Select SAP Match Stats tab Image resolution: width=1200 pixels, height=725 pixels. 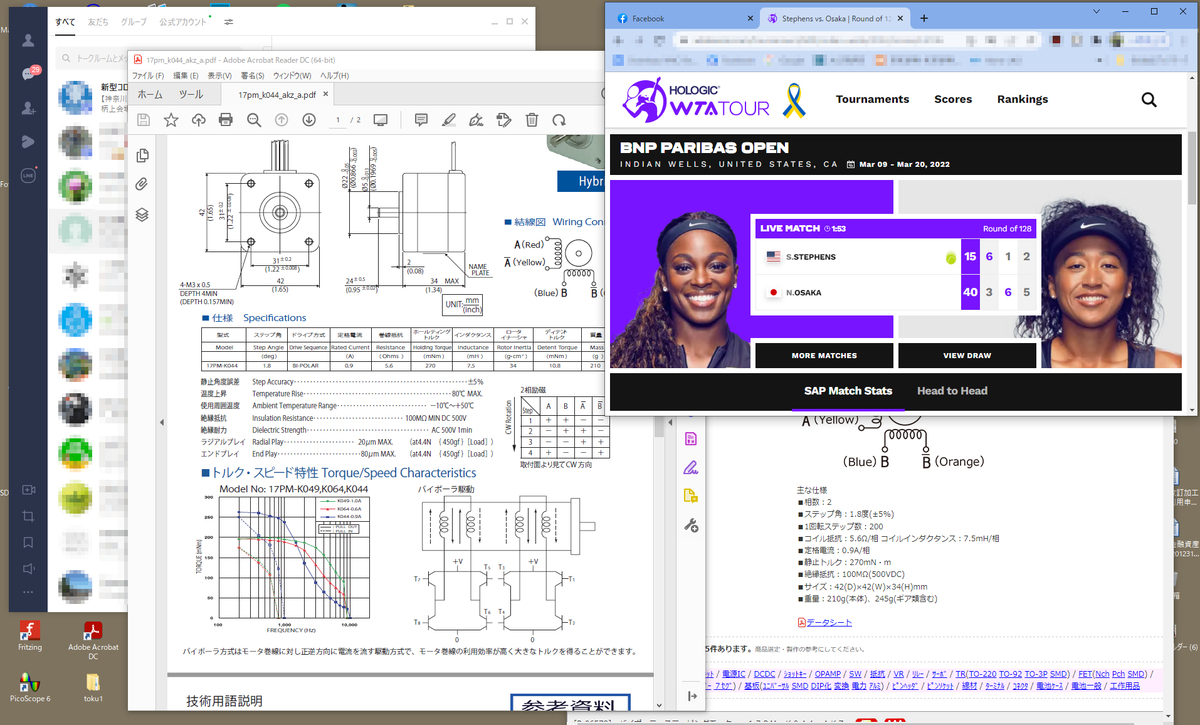848,391
